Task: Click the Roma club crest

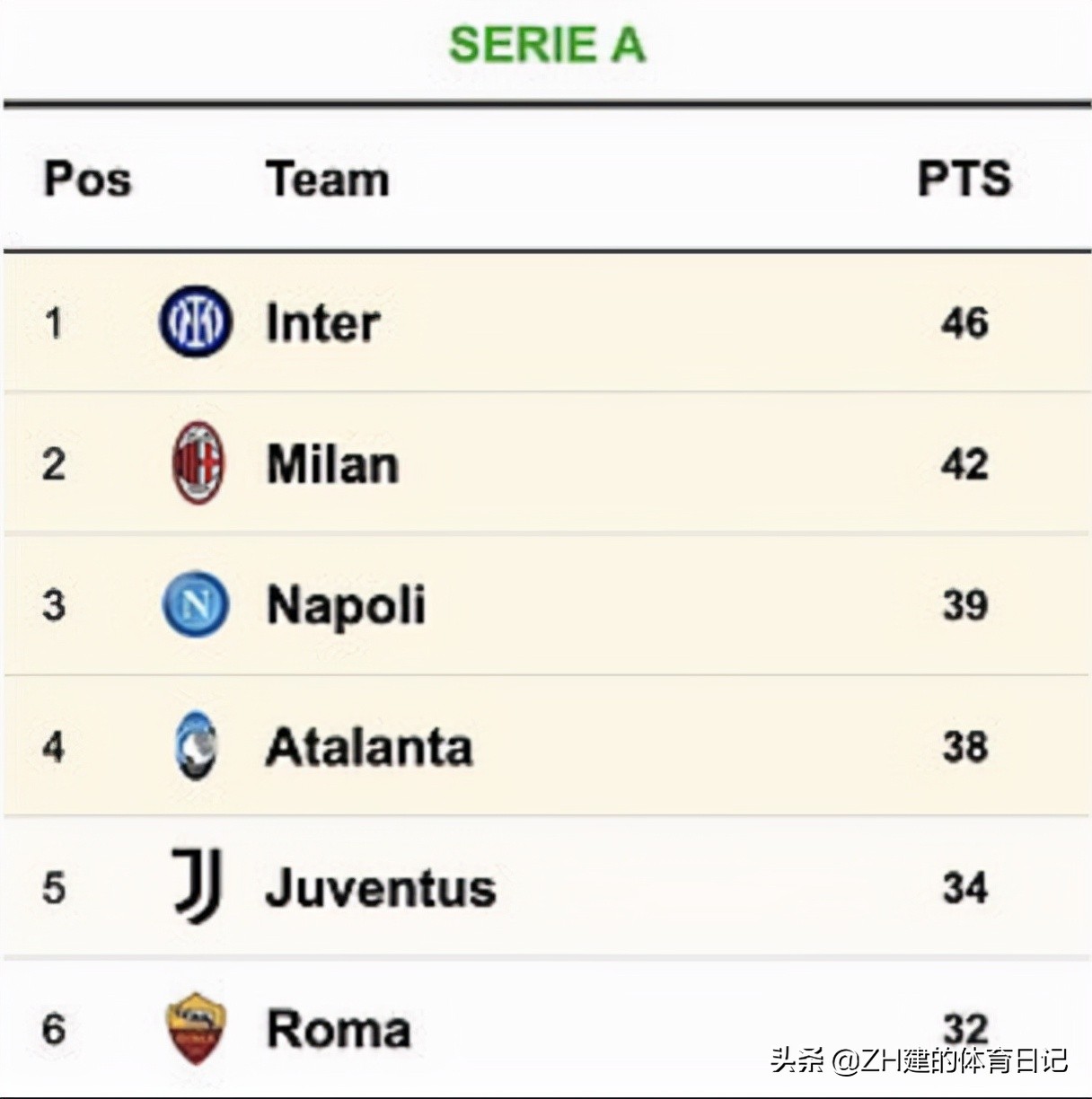Action: pos(197,1027)
